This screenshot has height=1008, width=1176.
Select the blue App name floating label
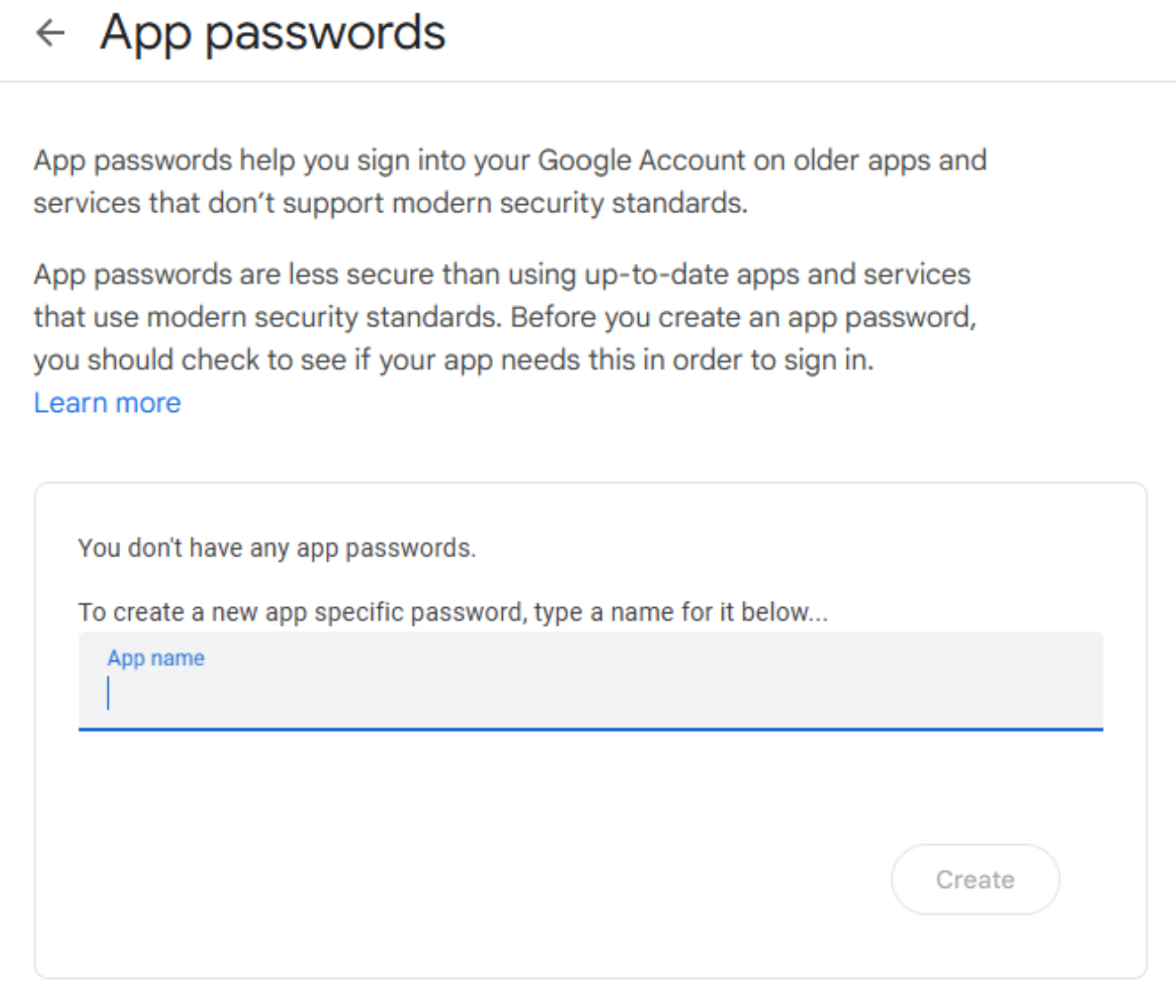(156, 657)
